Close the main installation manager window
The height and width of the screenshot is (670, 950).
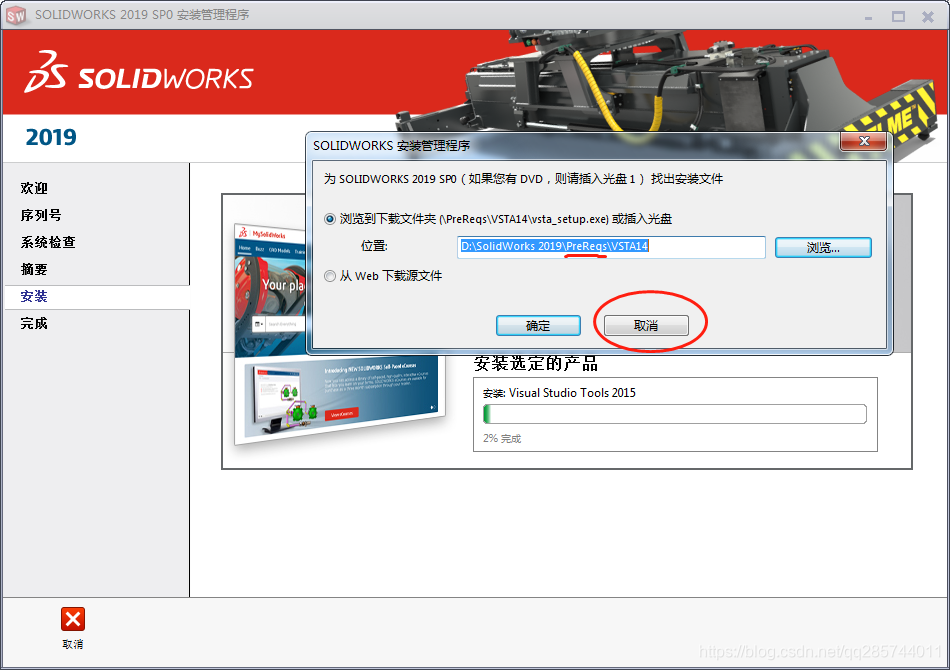point(928,17)
